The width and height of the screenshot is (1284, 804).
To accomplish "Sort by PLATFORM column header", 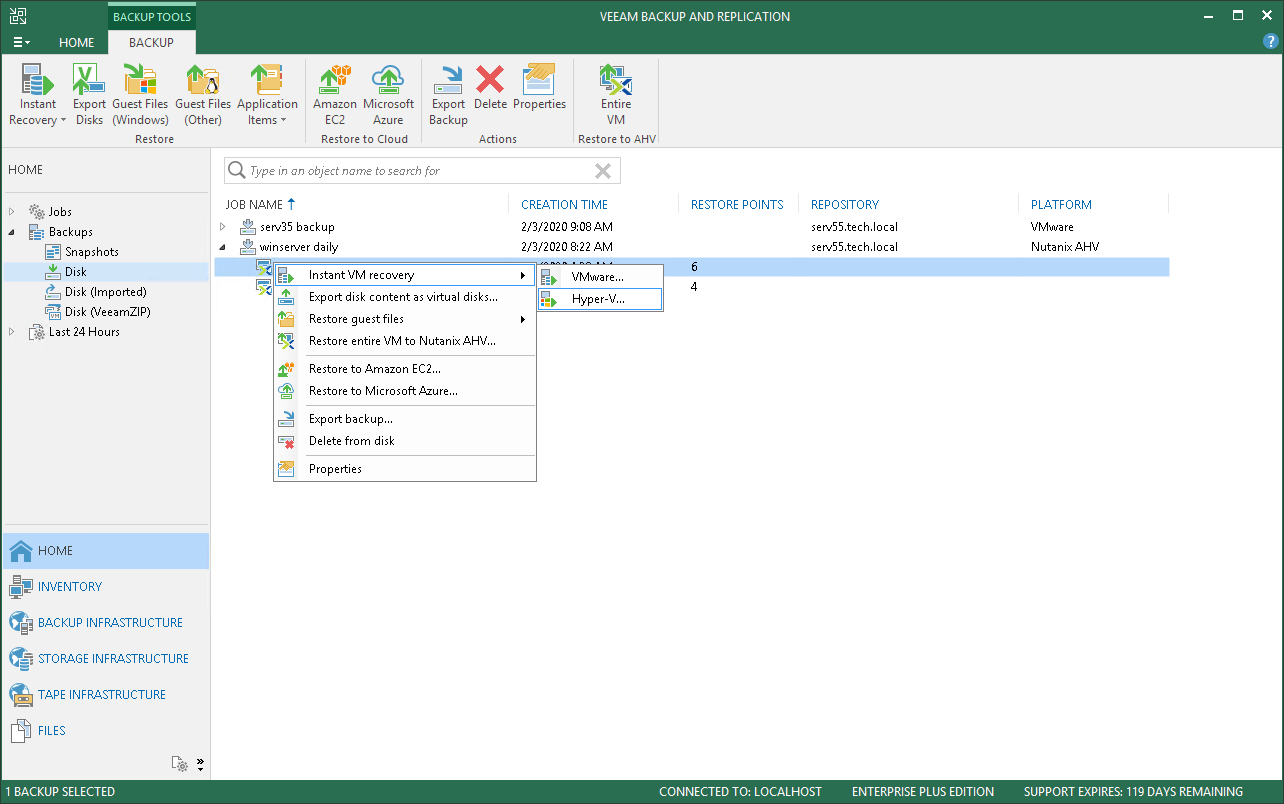I will coord(1061,204).
